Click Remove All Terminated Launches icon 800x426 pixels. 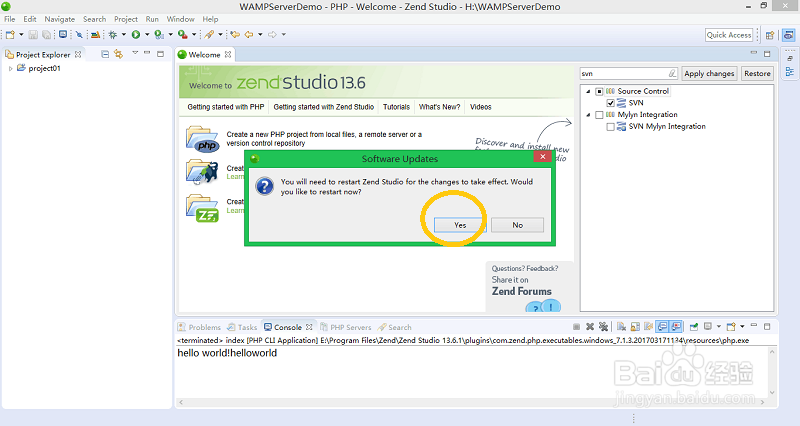604,327
